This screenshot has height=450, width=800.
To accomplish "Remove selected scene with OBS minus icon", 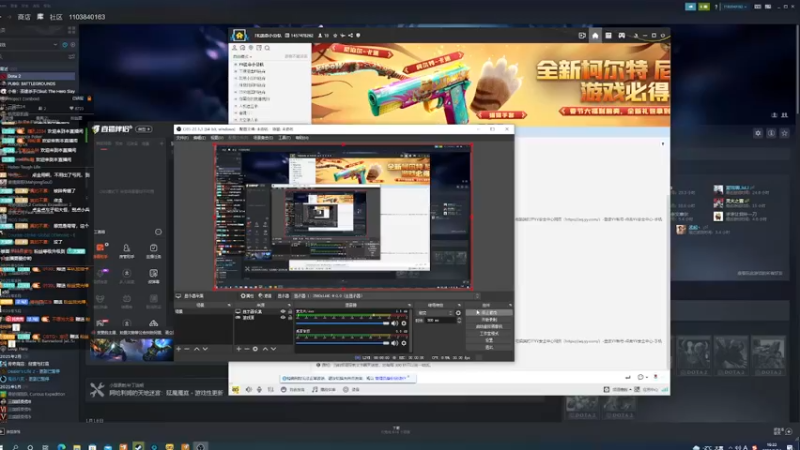I will pos(187,349).
